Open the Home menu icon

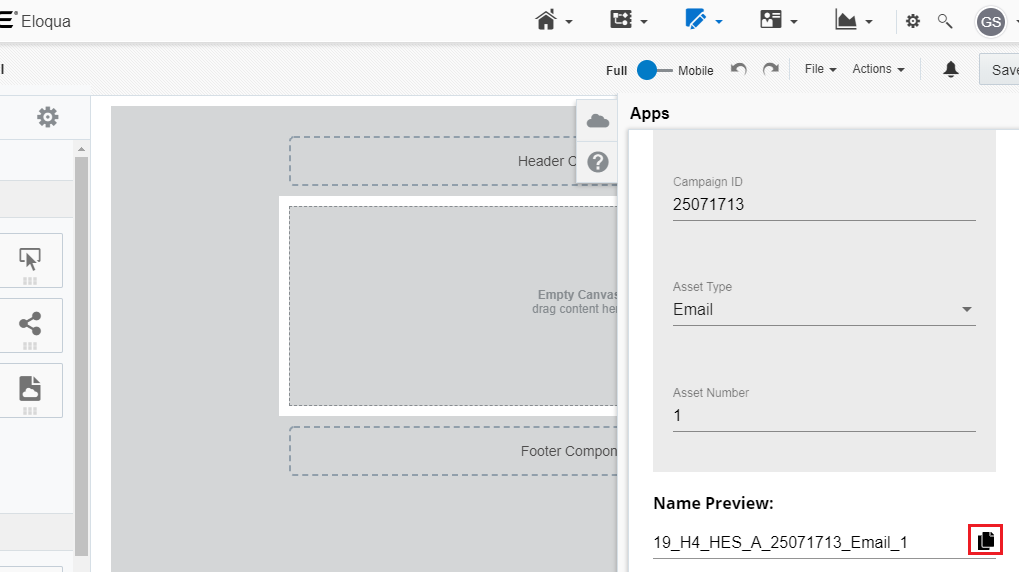(546, 21)
